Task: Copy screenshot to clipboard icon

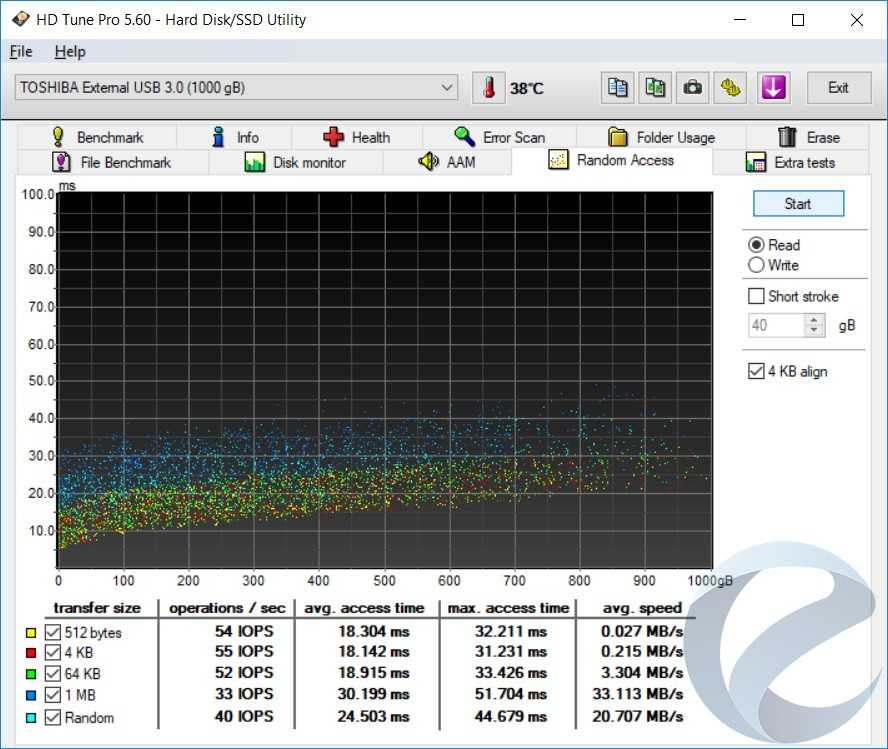Action: point(655,88)
